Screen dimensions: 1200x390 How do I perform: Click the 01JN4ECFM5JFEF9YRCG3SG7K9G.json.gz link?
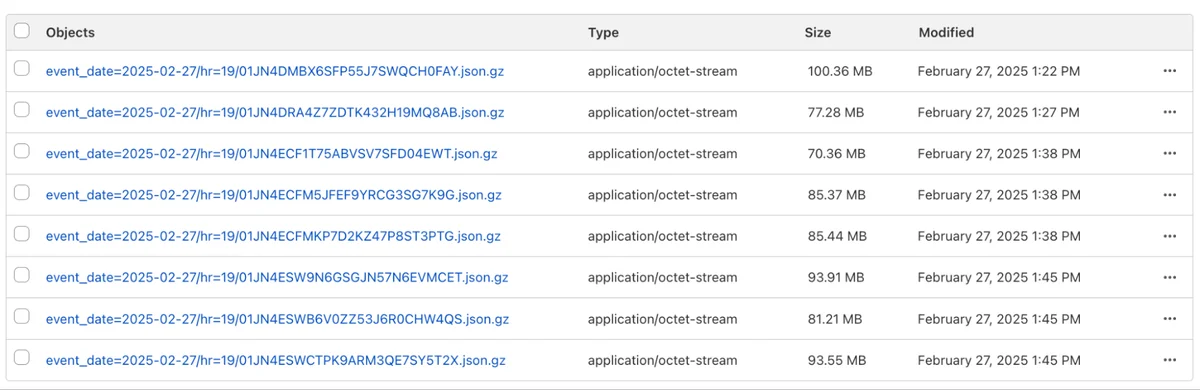point(274,195)
